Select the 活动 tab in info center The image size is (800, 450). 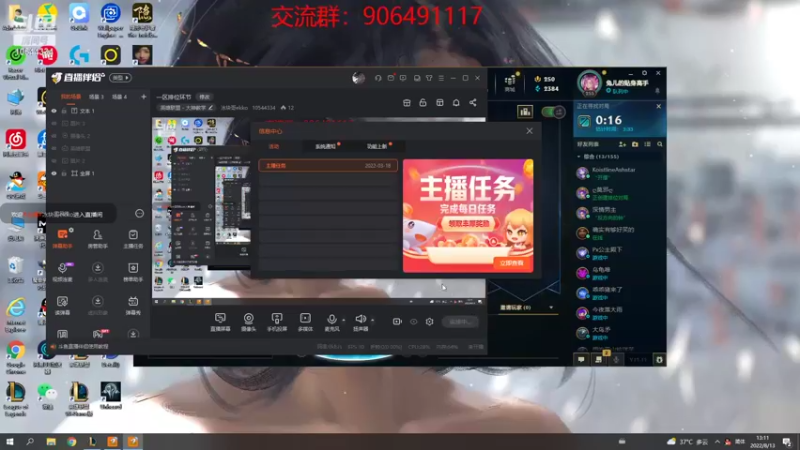(274, 146)
